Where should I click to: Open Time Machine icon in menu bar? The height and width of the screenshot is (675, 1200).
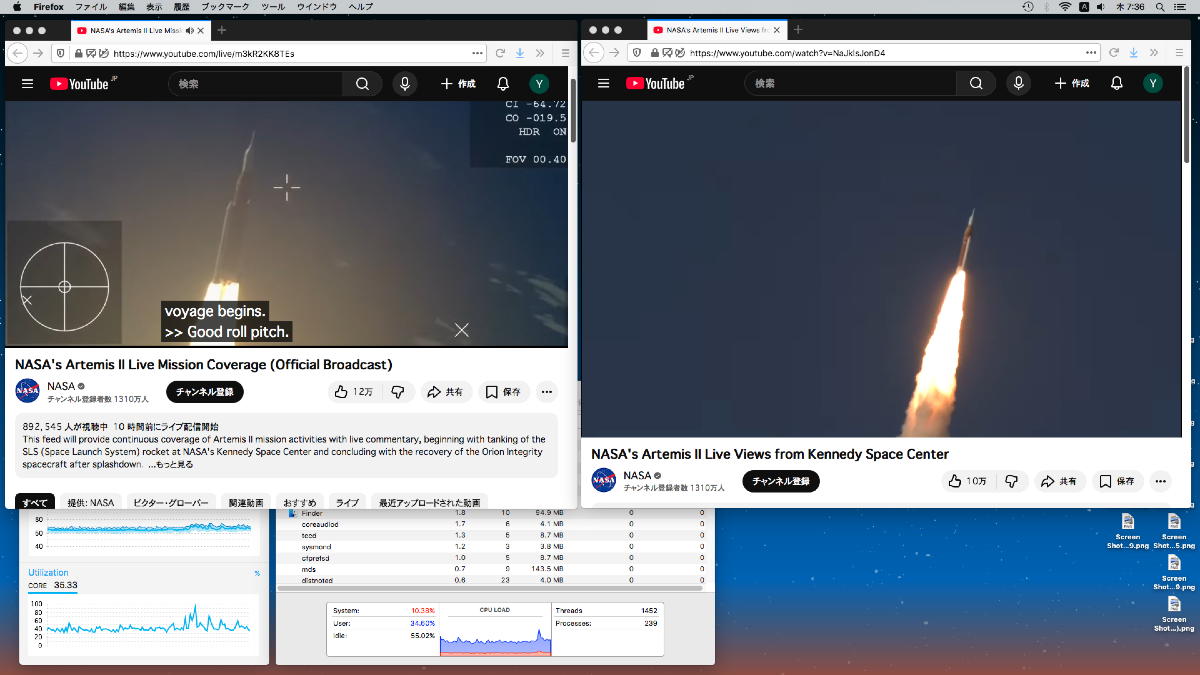click(x=1028, y=6)
